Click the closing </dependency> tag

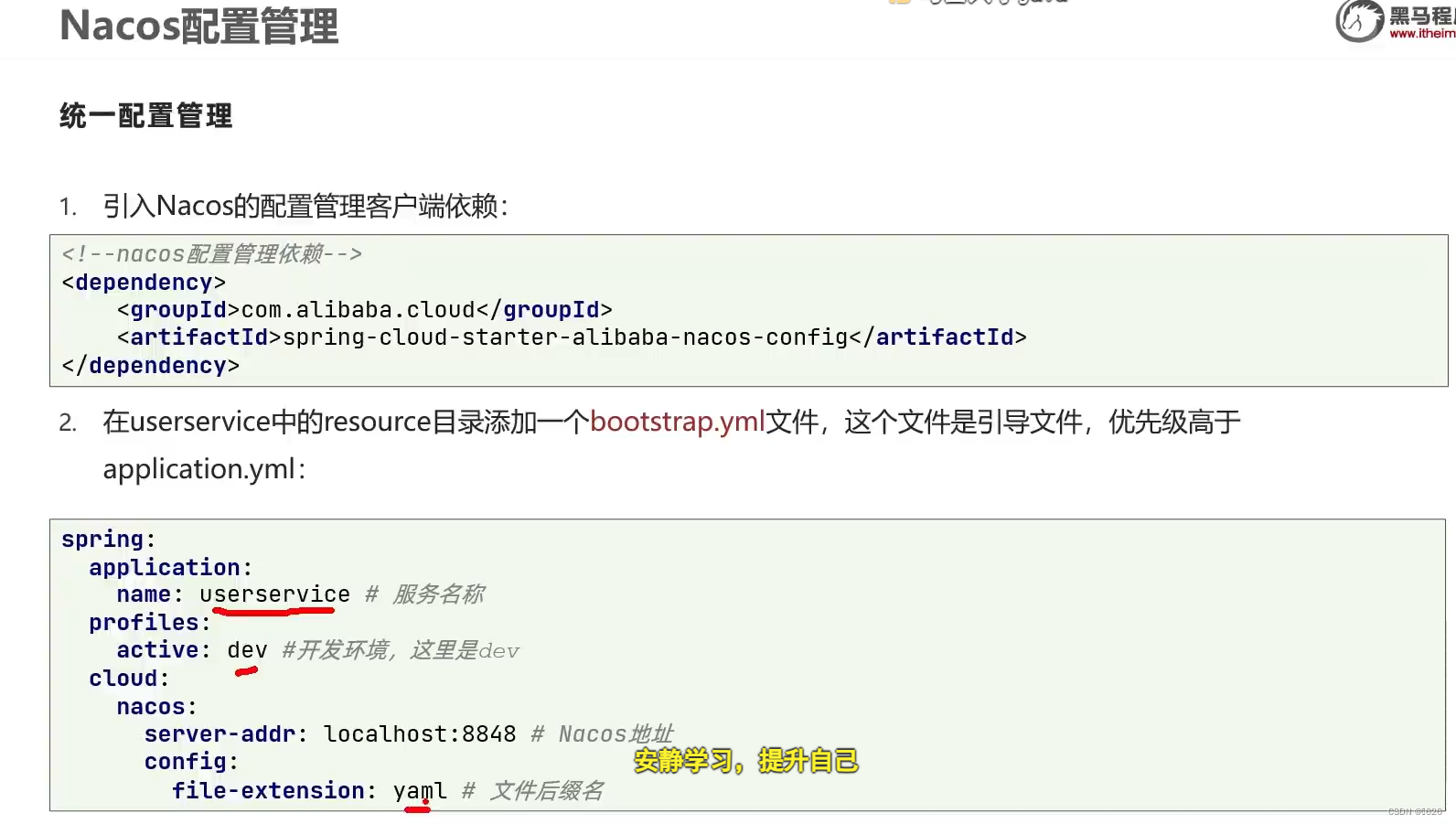coord(150,366)
